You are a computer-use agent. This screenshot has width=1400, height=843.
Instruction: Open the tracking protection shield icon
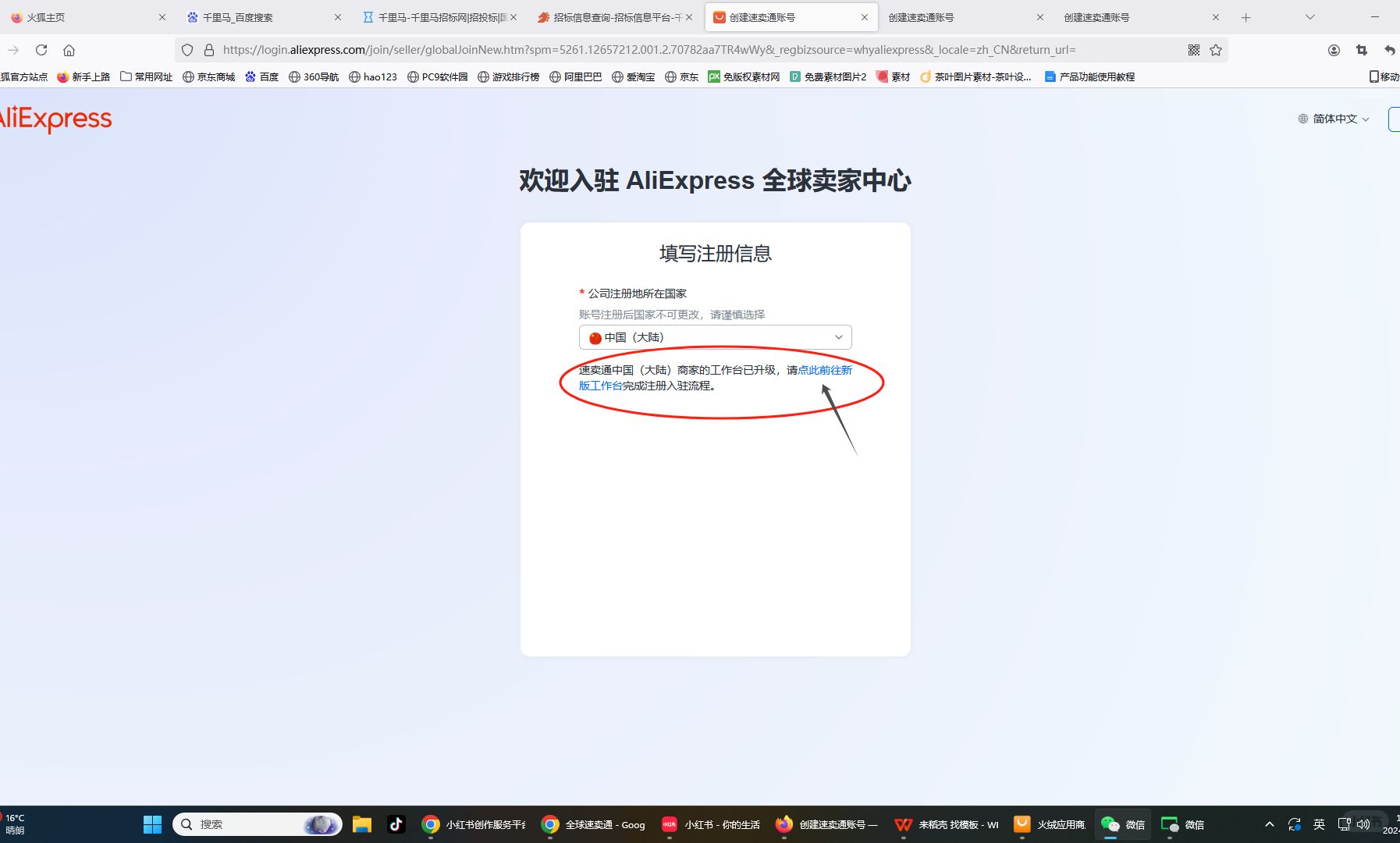point(187,50)
